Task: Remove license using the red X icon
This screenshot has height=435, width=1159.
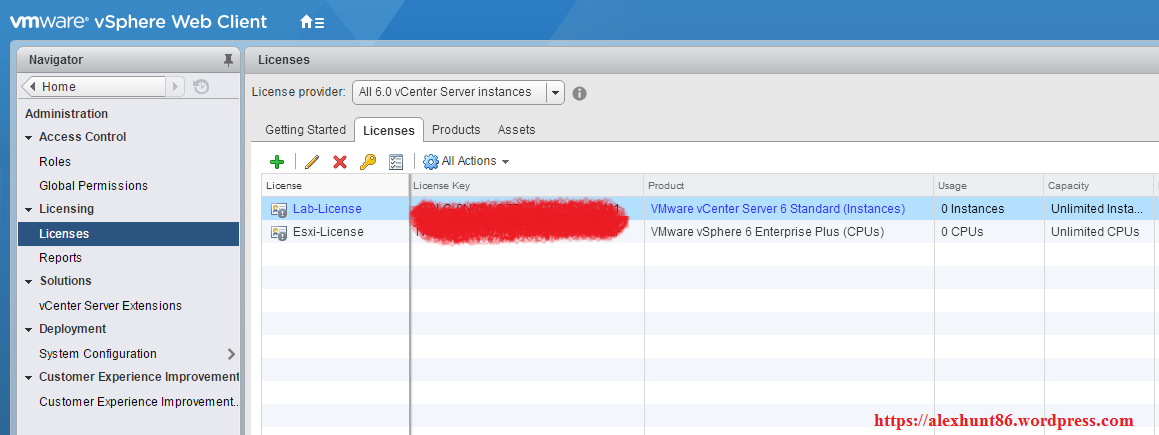Action: click(340, 162)
